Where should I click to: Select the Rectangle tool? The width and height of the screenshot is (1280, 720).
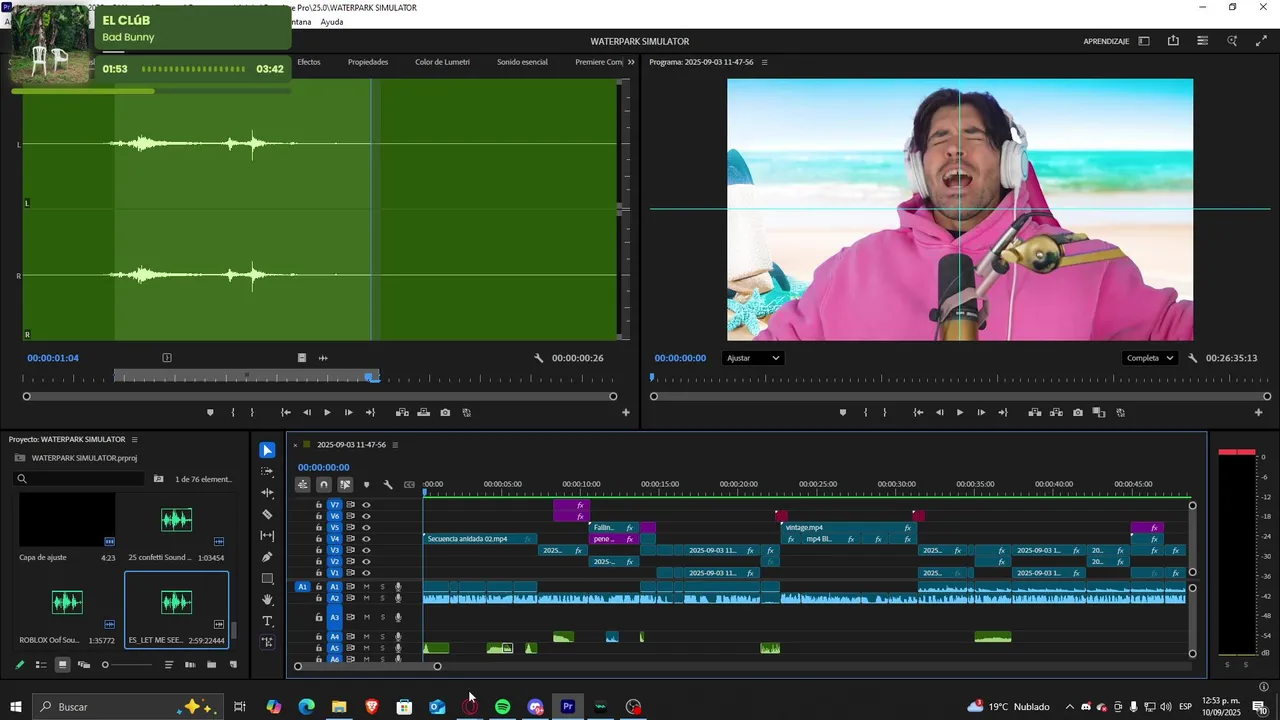pyautogui.click(x=267, y=578)
